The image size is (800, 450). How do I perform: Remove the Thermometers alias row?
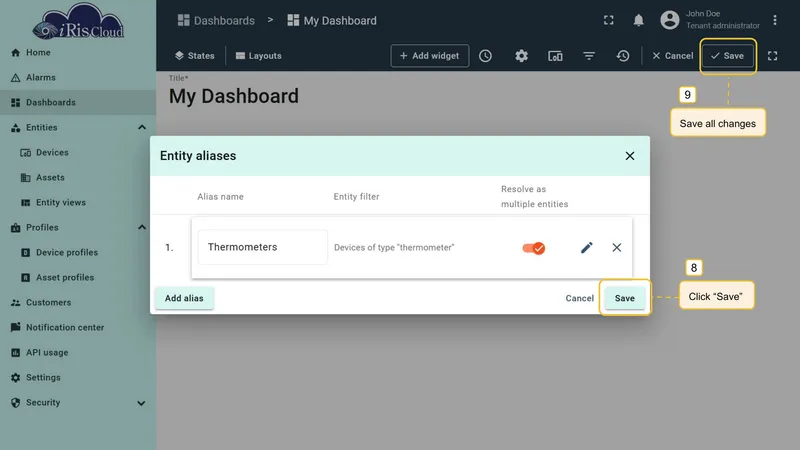[x=616, y=247]
